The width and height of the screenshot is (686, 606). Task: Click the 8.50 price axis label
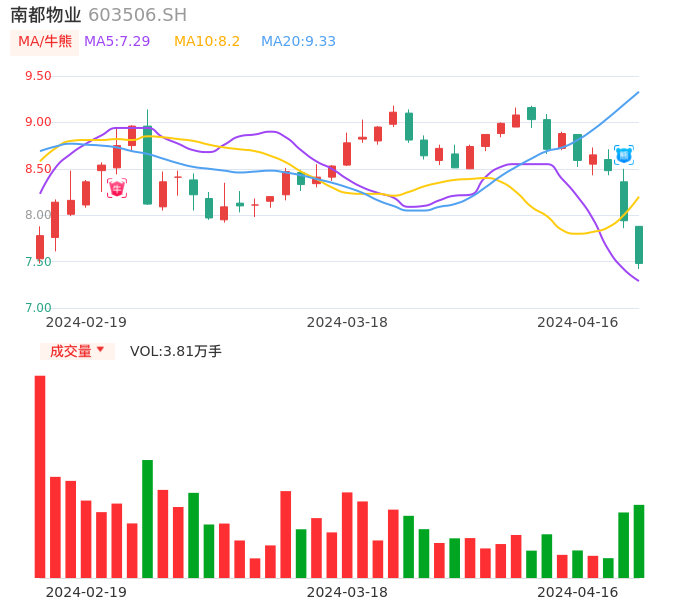click(38, 169)
